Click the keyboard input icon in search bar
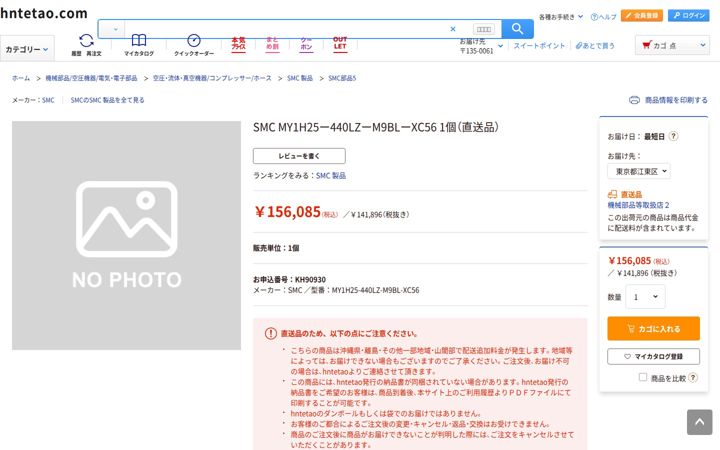 [x=484, y=29]
